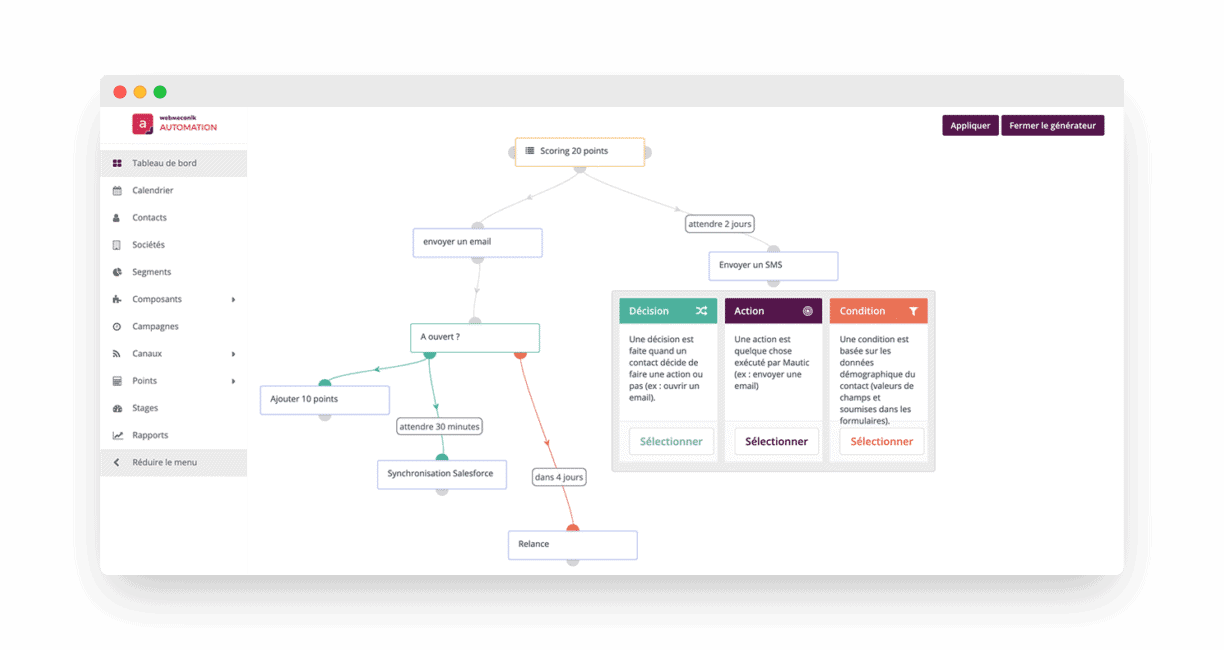Select the envoyer un email node
This screenshot has width=1224, height=650.
click(478, 243)
